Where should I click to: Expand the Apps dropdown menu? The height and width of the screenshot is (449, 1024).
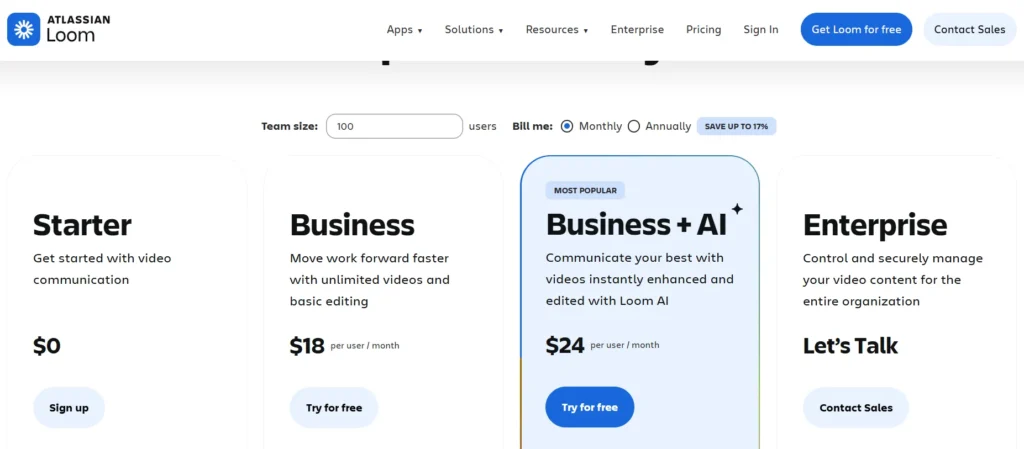coord(404,30)
